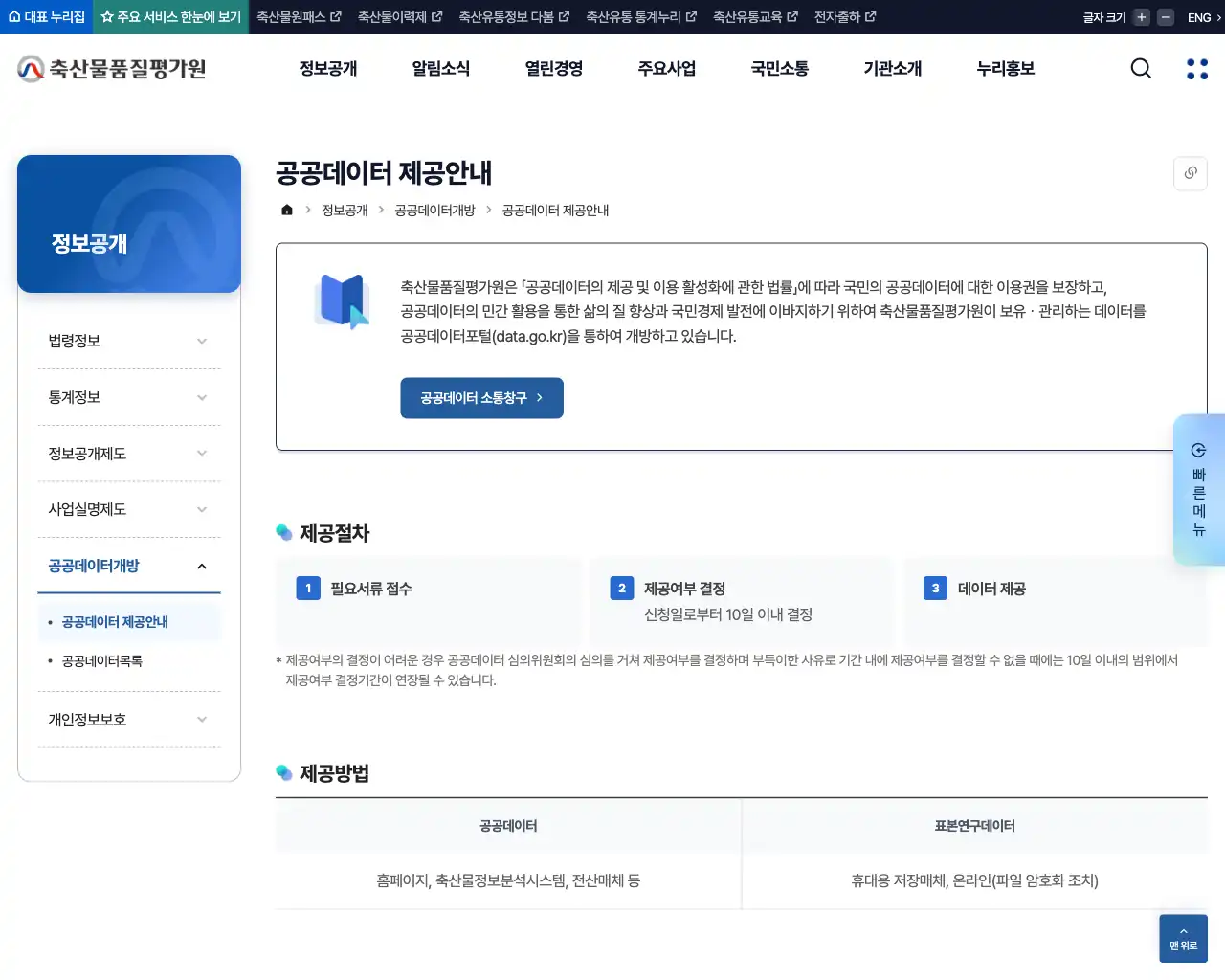Image resolution: width=1225 pixels, height=980 pixels.
Task: Open the site search magnifier icon
Action: [1140, 68]
